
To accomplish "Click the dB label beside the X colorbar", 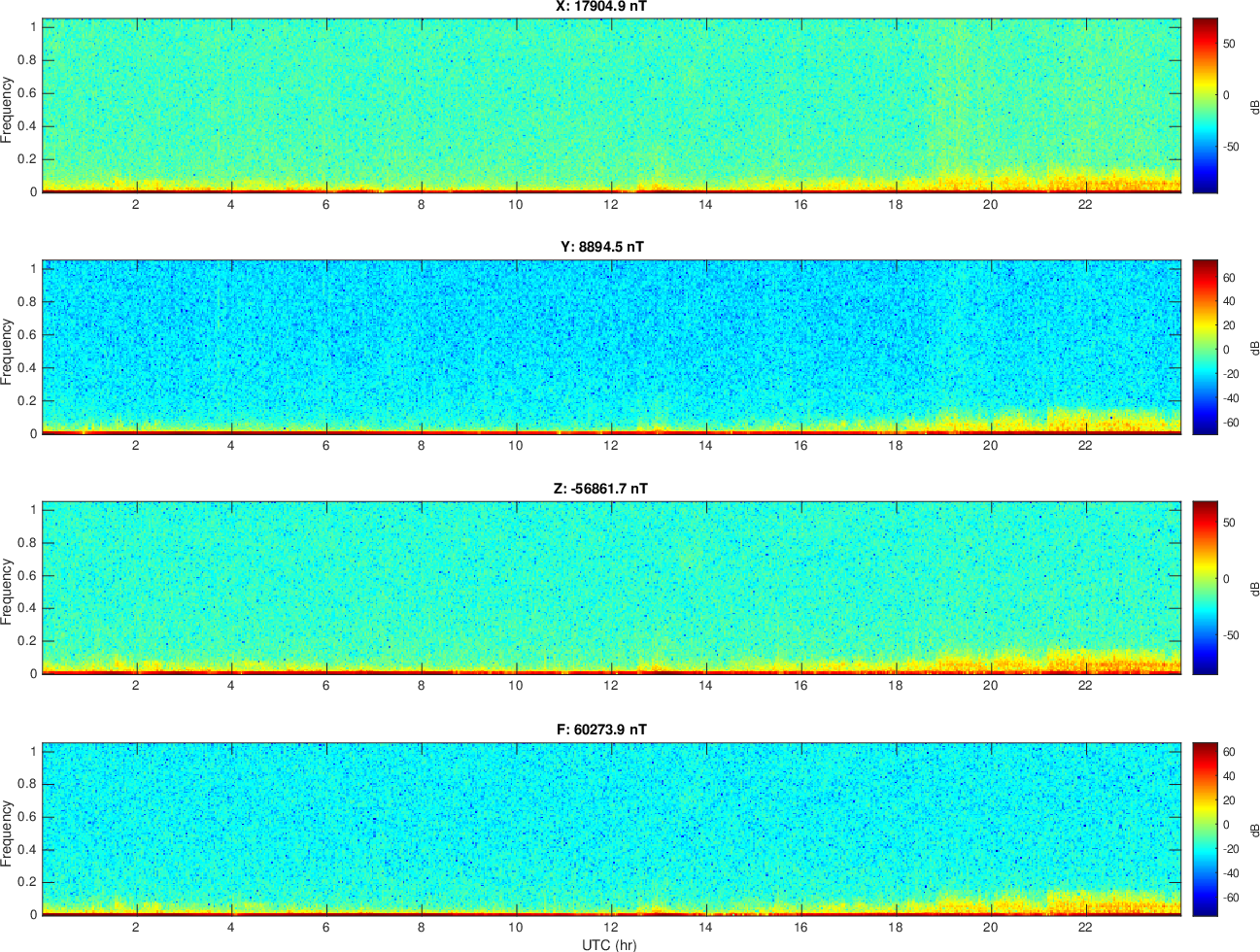I will tap(1254, 105).
